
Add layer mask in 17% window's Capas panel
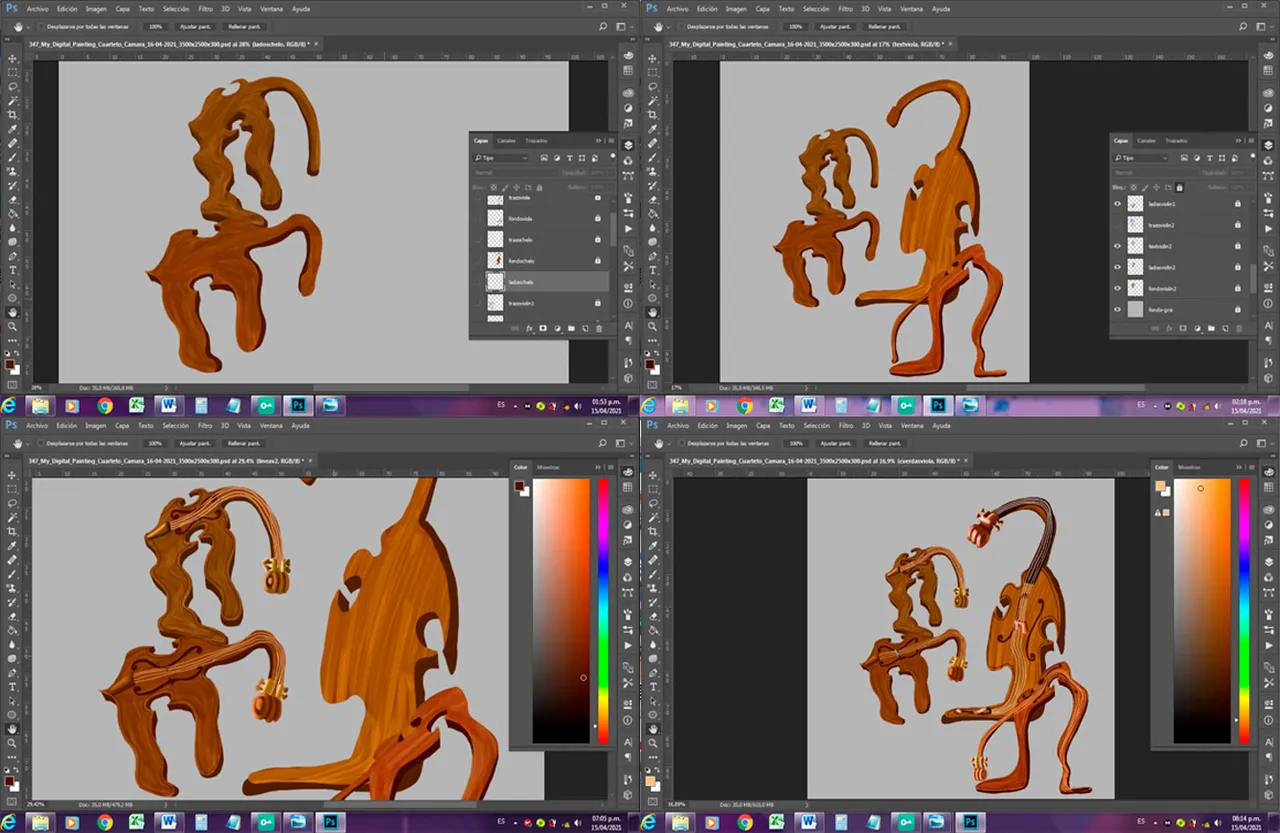[x=1184, y=328]
